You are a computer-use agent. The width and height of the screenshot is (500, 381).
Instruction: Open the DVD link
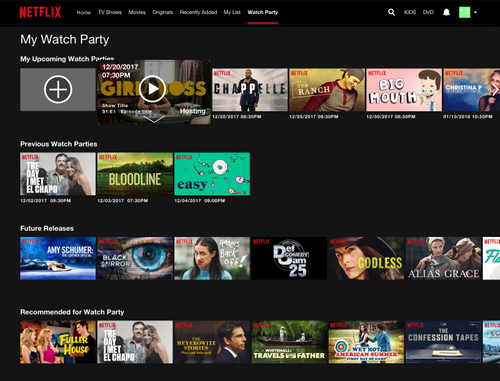click(x=428, y=12)
